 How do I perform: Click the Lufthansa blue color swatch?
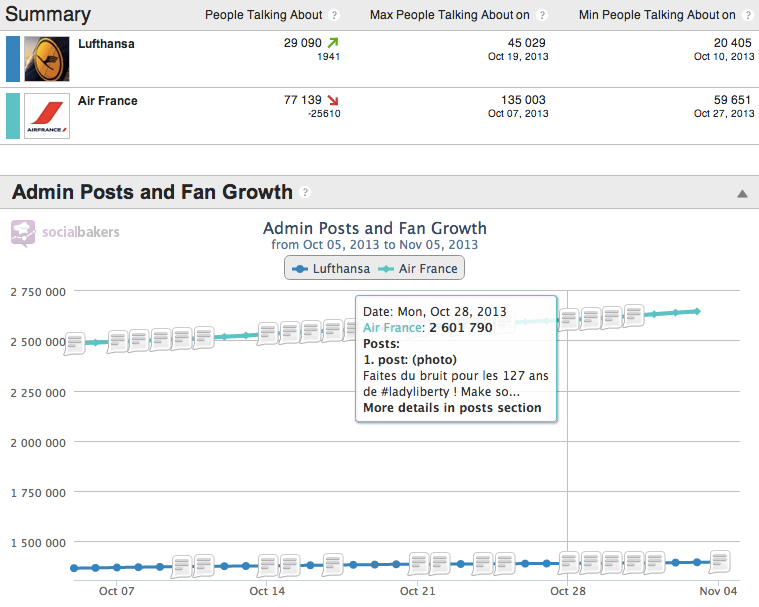pyautogui.click(x=13, y=59)
